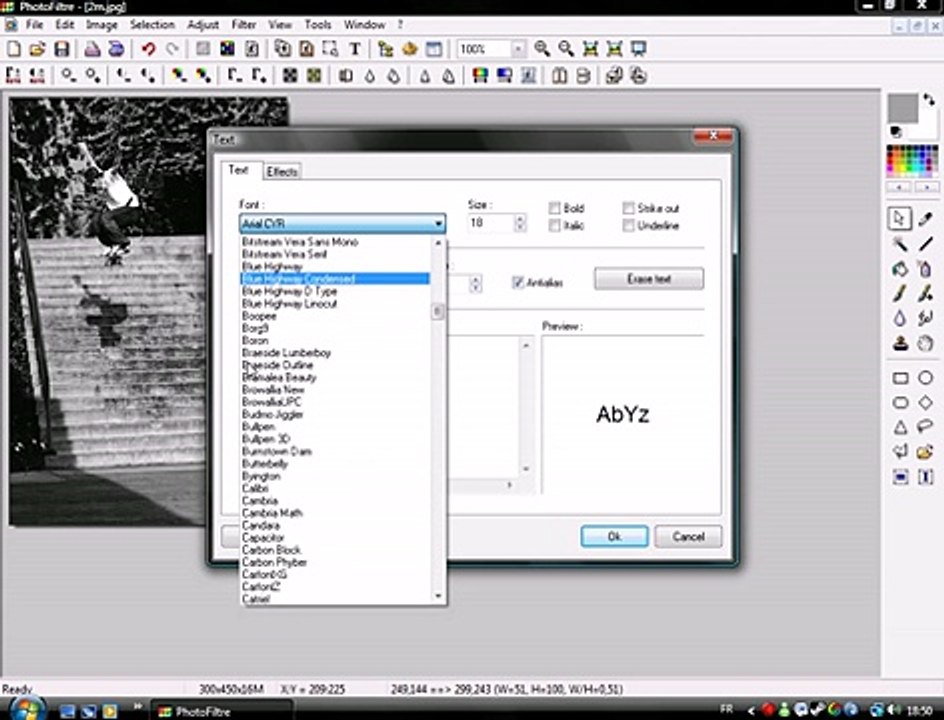Choose the Rectangle selection shape
Screen dimensions: 944x720
point(900,377)
